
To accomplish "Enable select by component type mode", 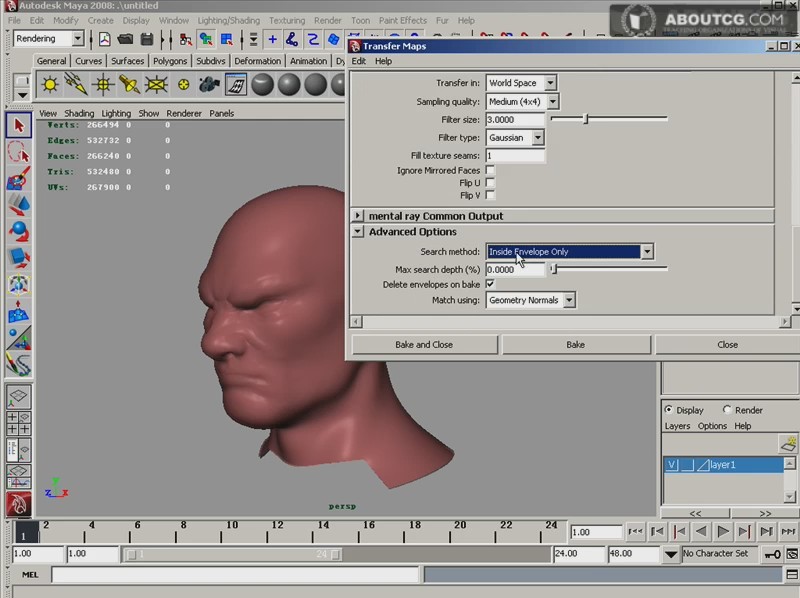I will click(x=227, y=39).
